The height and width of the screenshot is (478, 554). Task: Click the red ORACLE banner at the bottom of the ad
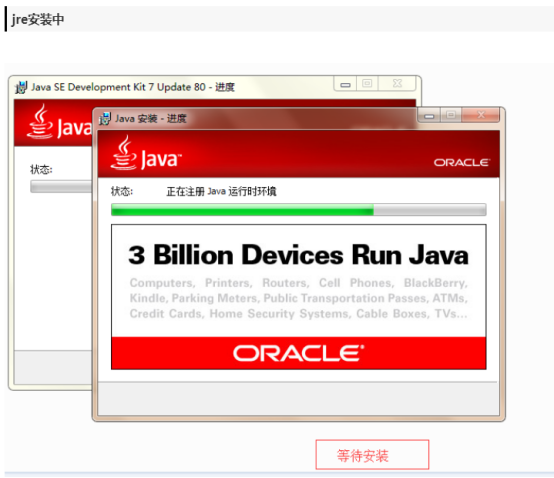pyautogui.click(x=299, y=353)
